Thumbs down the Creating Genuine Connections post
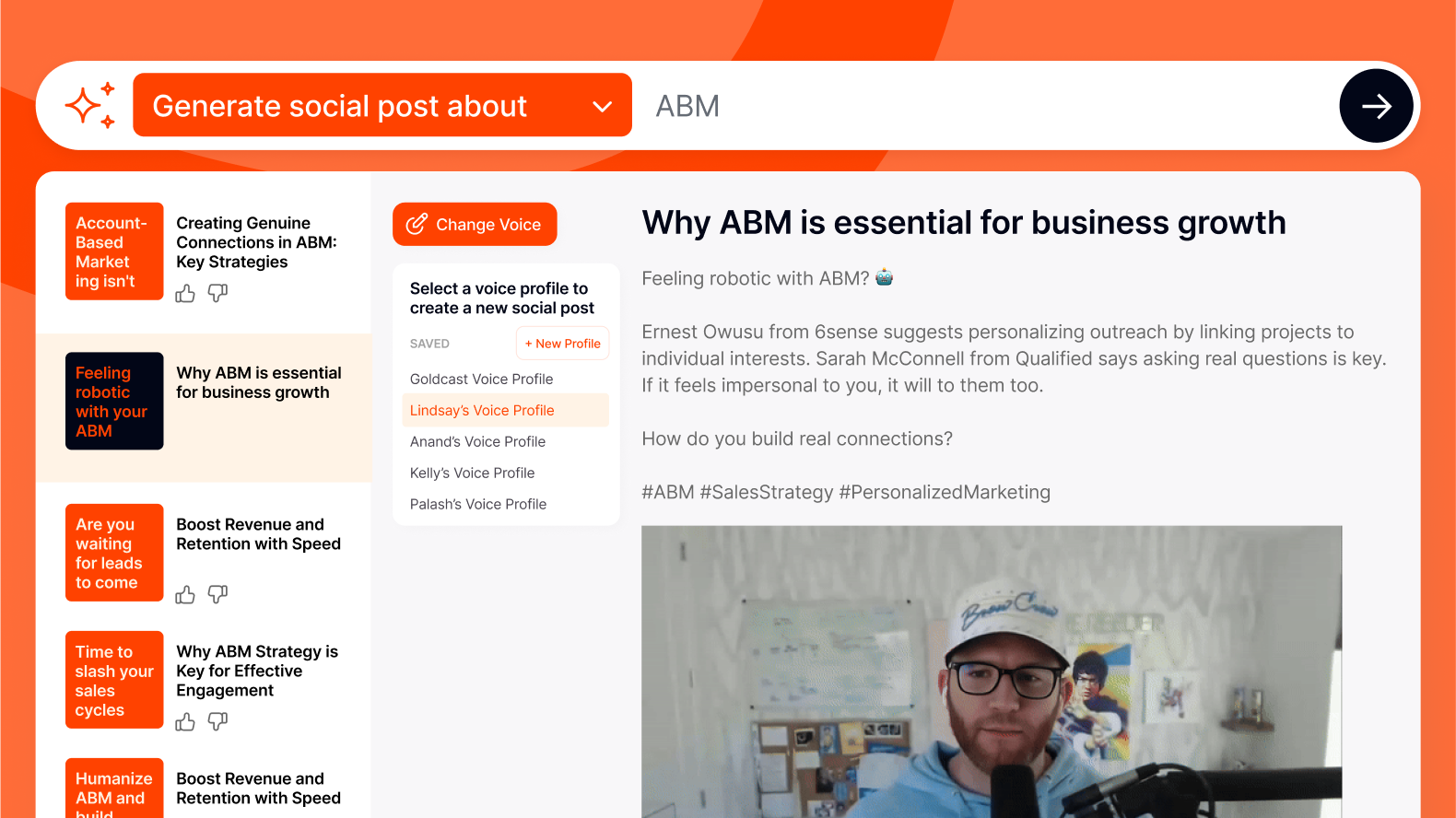The height and width of the screenshot is (818, 1456). point(217,293)
